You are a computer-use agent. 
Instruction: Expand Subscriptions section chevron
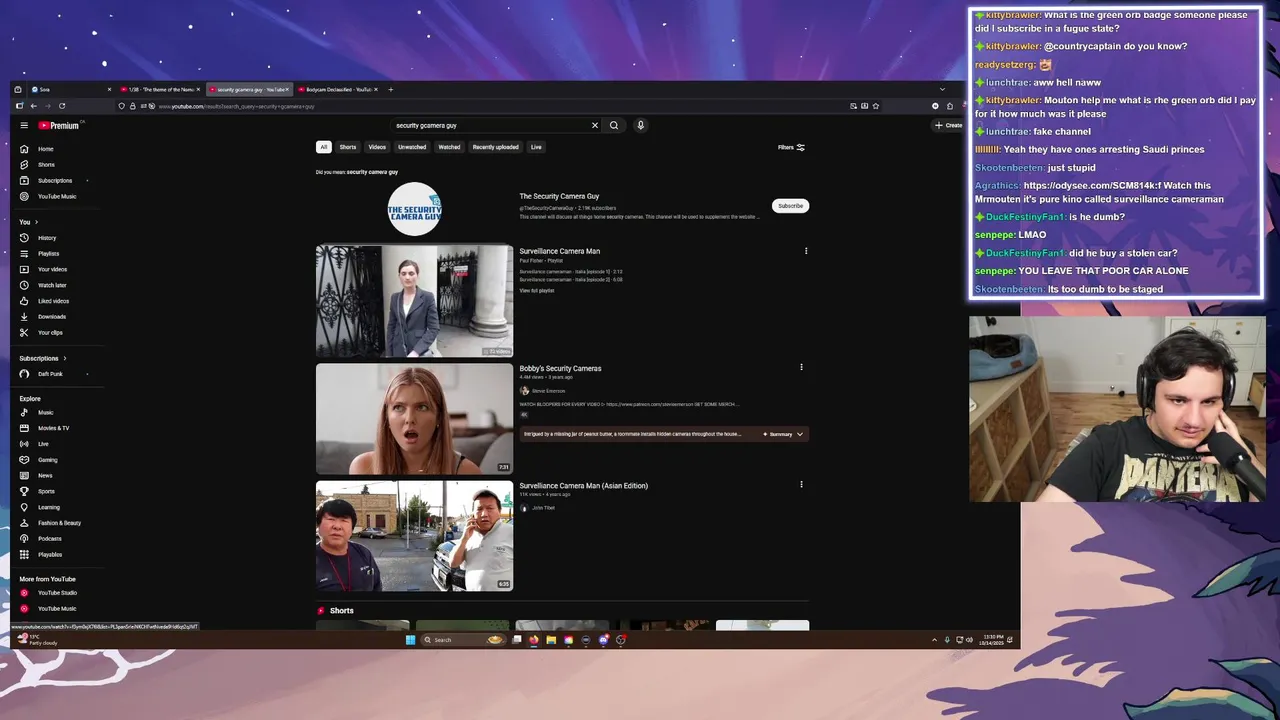(65, 358)
